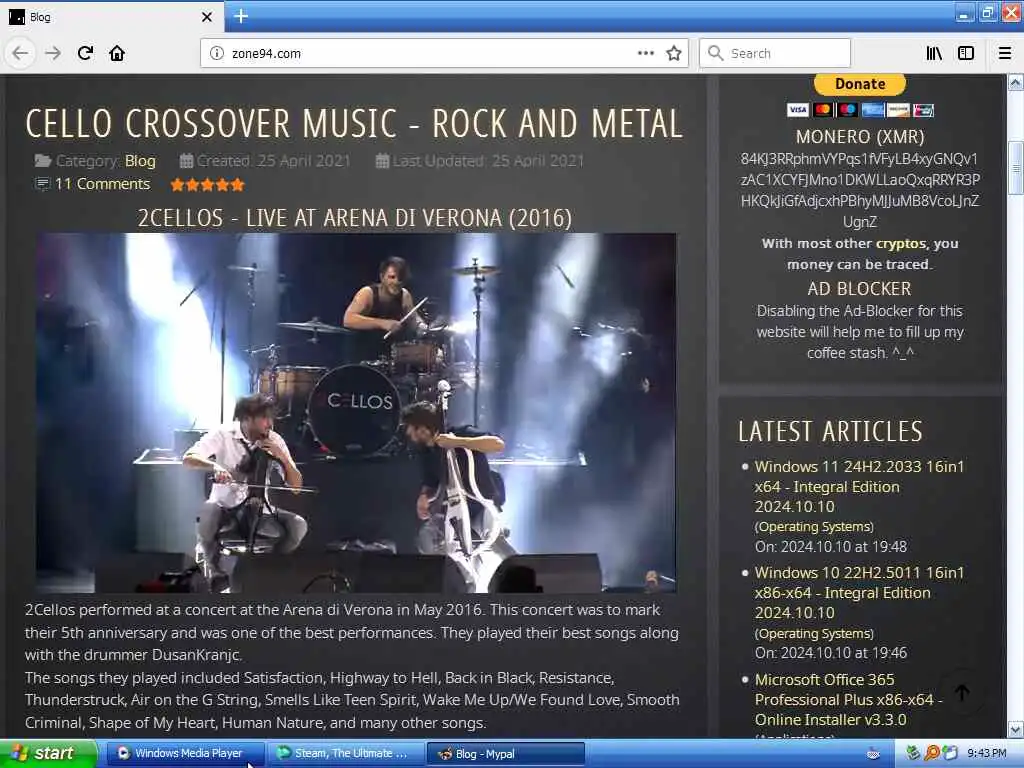Screen dimensions: 1024x768
Task: Minimize the browser window
Action: 965,13
